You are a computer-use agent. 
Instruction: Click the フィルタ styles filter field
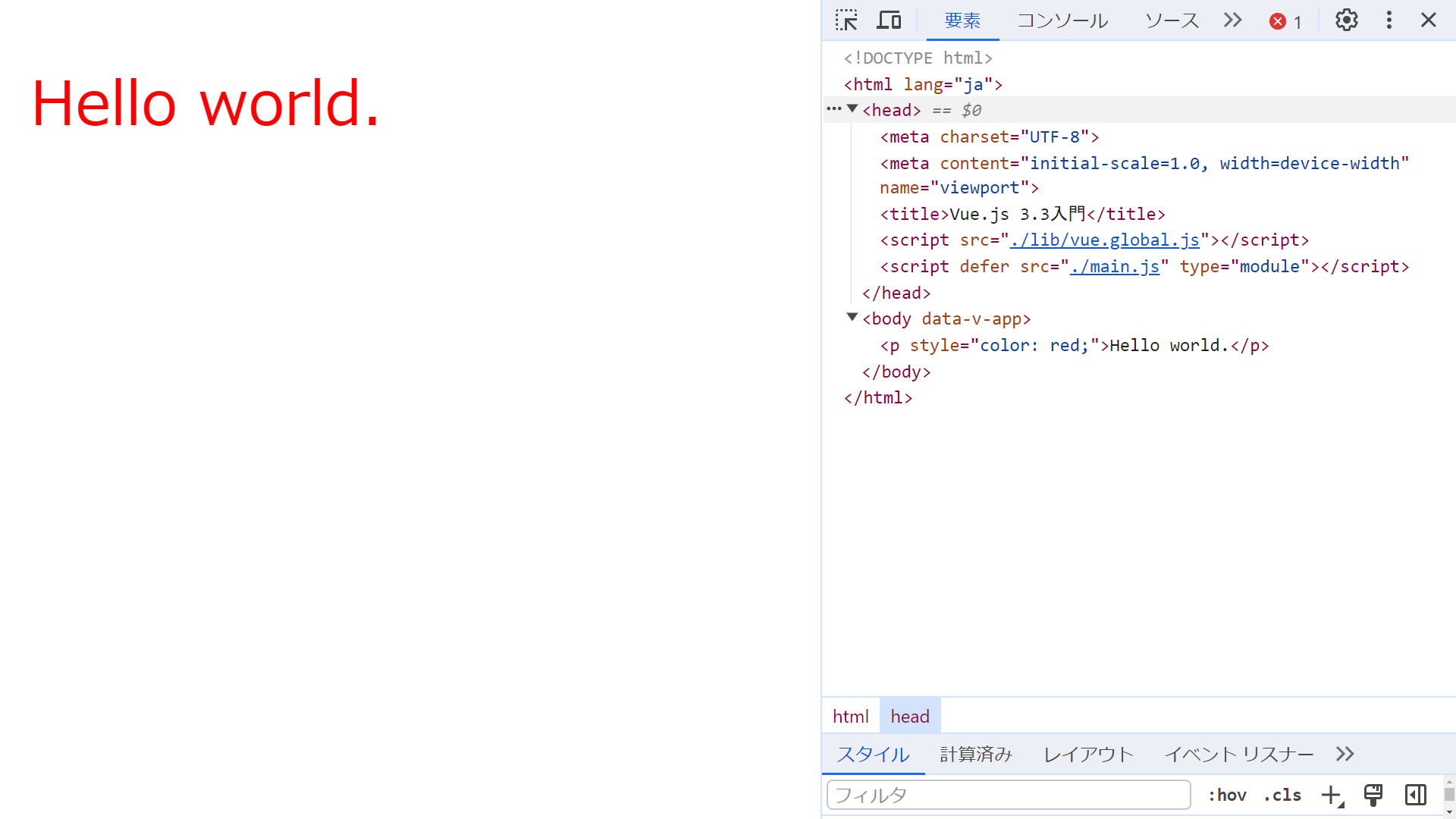coord(1008,795)
